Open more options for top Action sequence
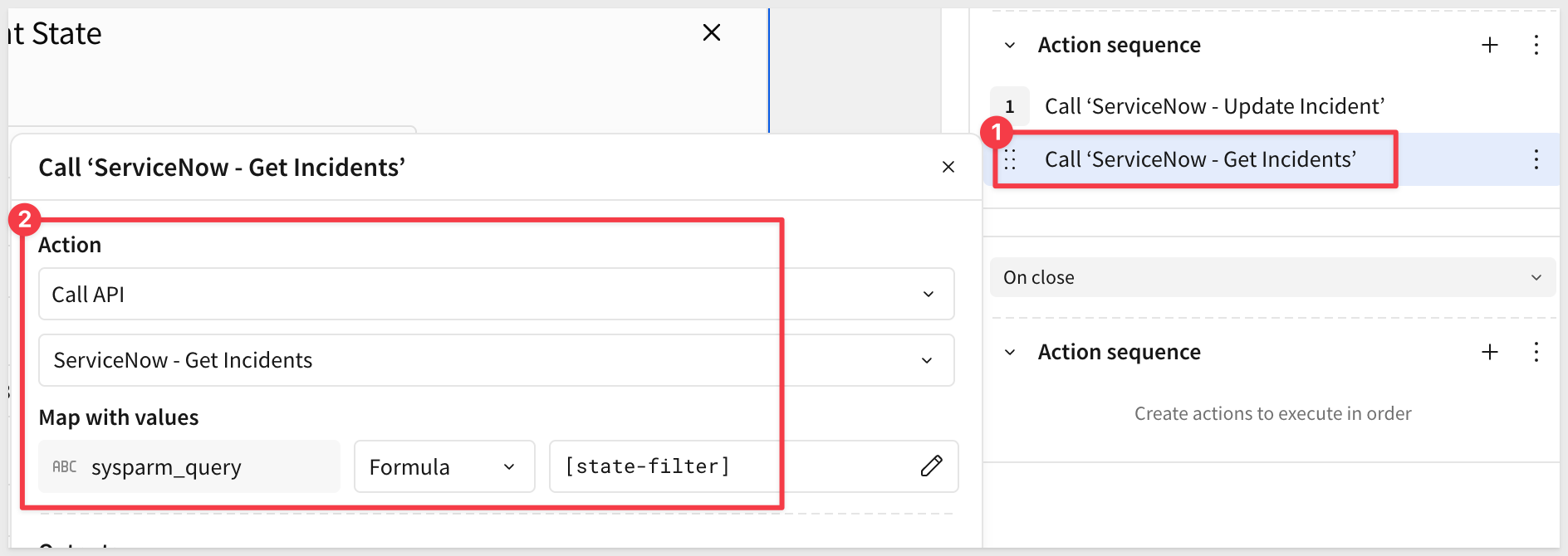1568x556 pixels. point(1536,45)
